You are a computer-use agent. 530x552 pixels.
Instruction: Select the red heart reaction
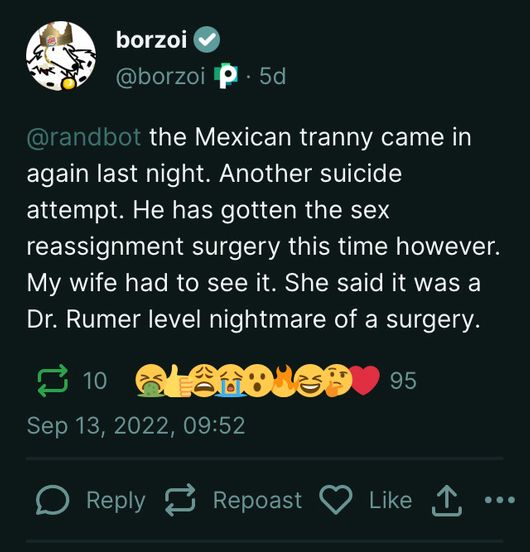click(x=365, y=381)
